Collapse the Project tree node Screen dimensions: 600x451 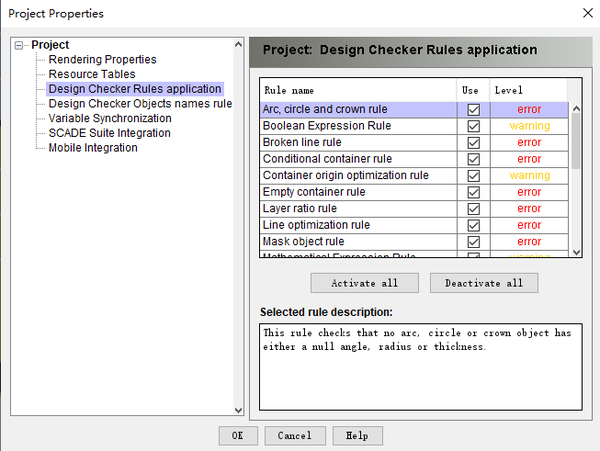pyautogui.click(x=20, y=45)
